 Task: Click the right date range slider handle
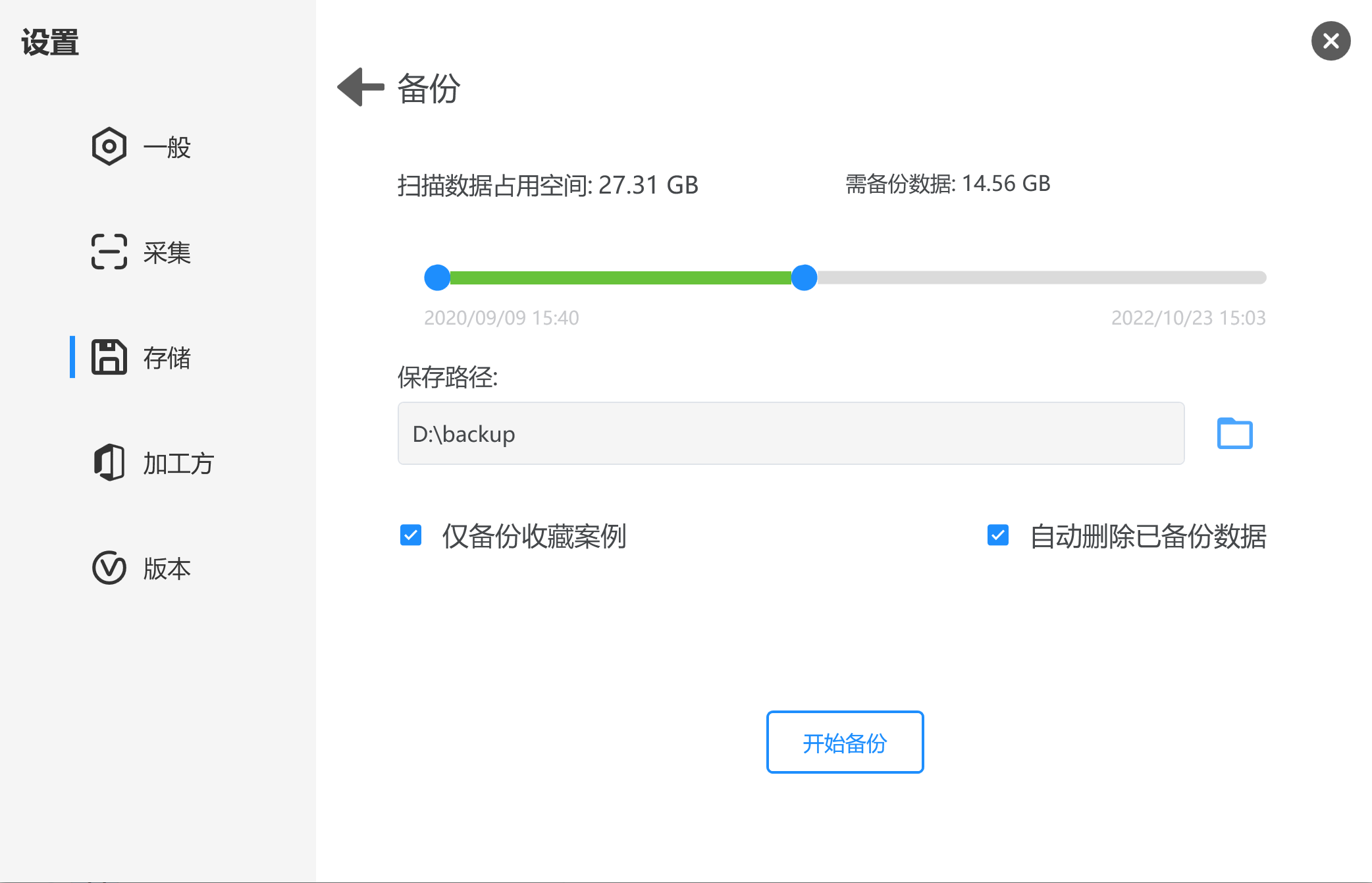[x=804, y=277]
